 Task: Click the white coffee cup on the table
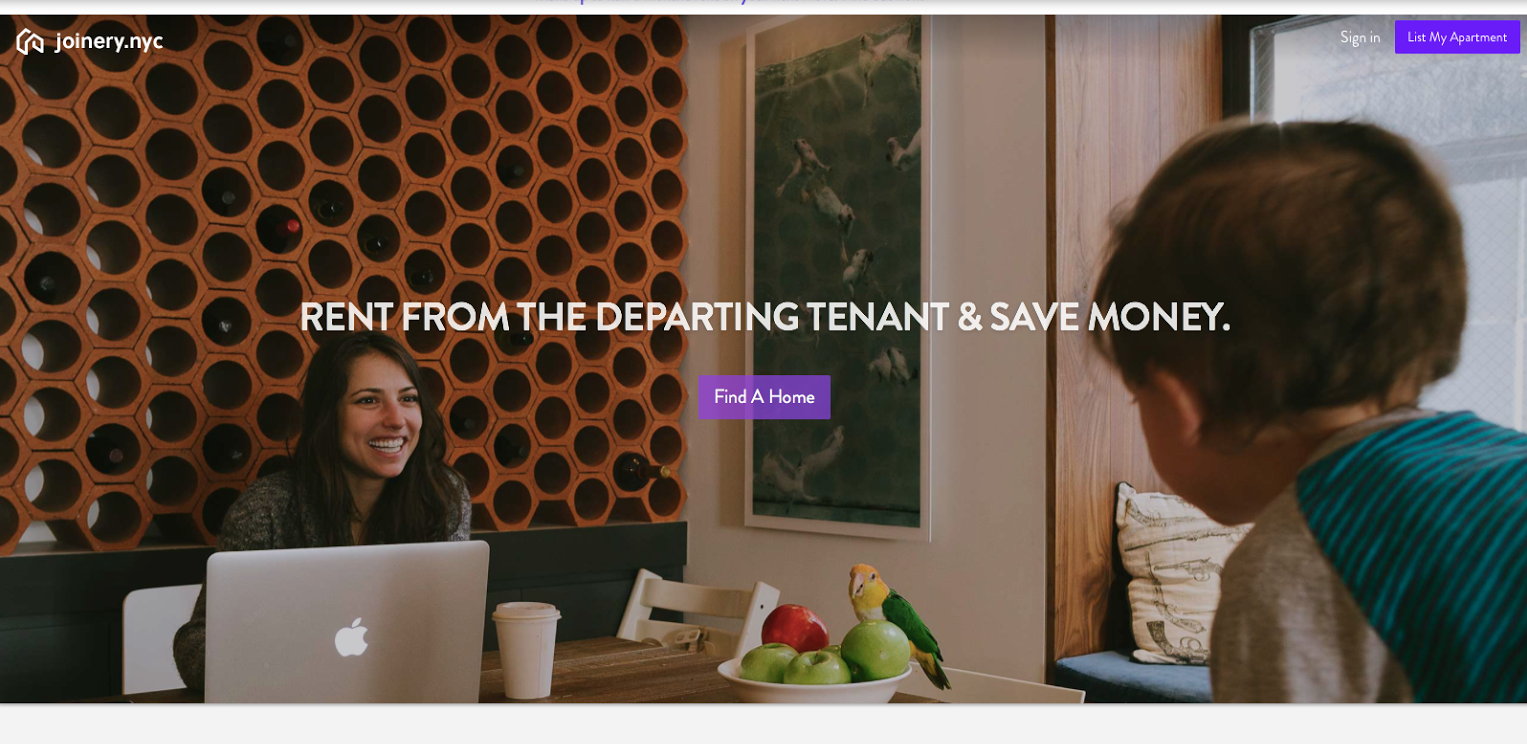point(527,650)
